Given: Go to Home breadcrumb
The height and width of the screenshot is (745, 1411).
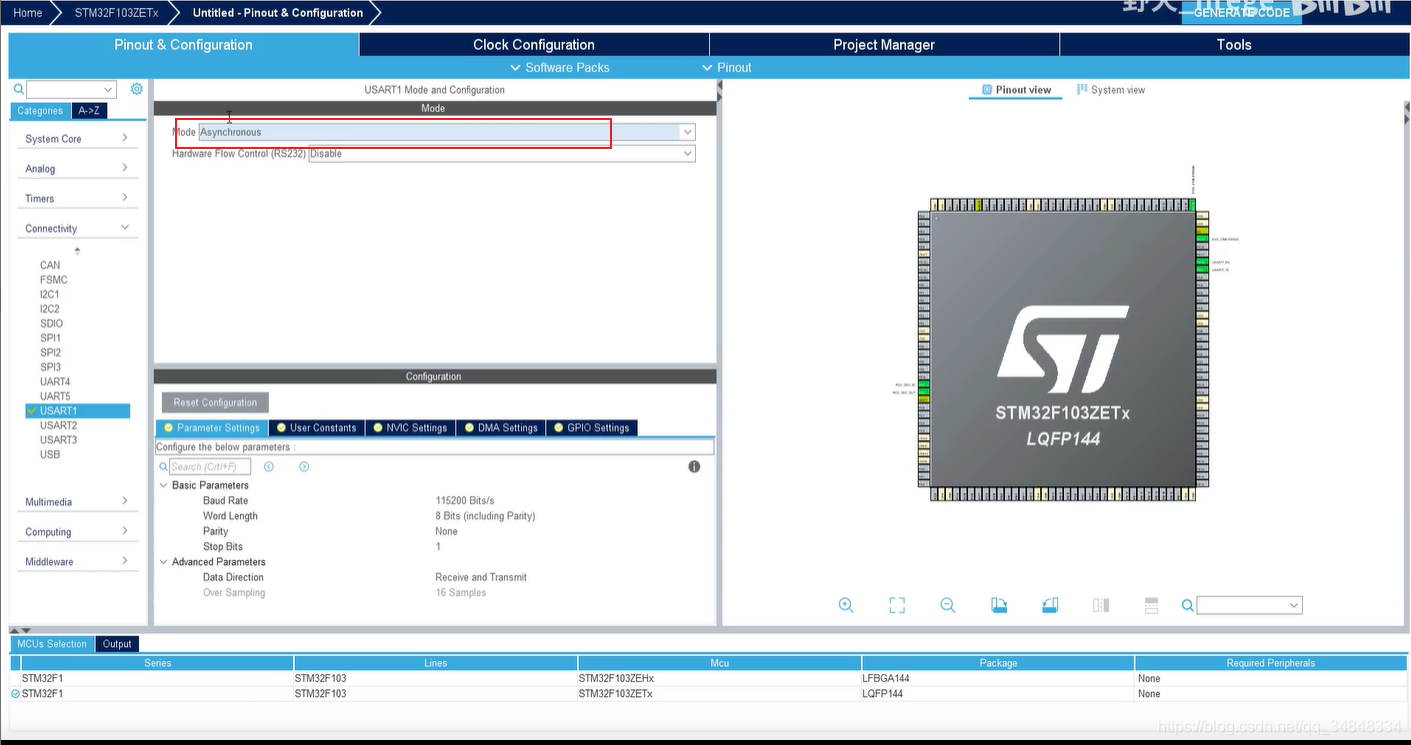Looking at the screenshot, I should pos(28,13).
